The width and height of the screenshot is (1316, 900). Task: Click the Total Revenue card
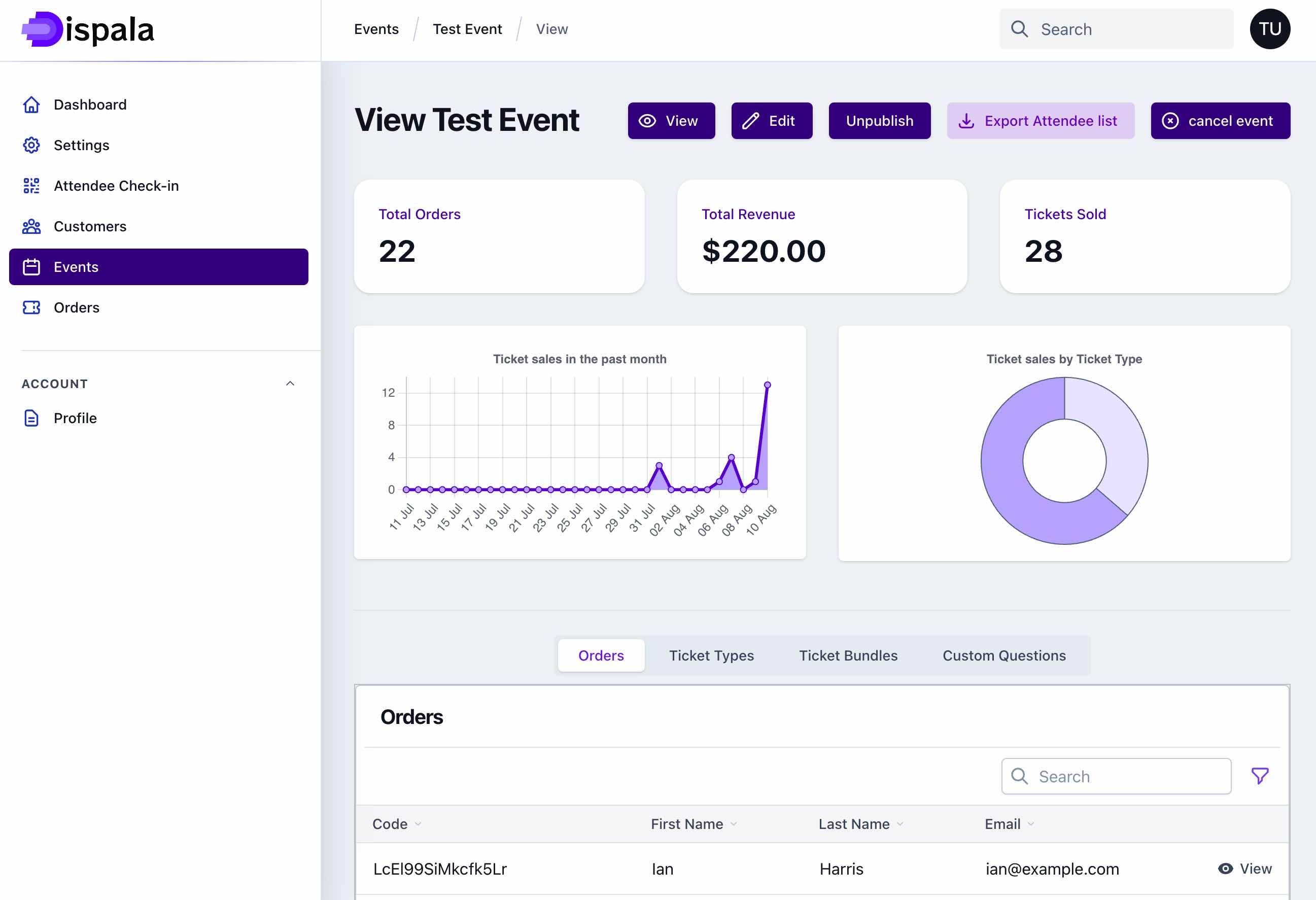click(x=822, y=236)
